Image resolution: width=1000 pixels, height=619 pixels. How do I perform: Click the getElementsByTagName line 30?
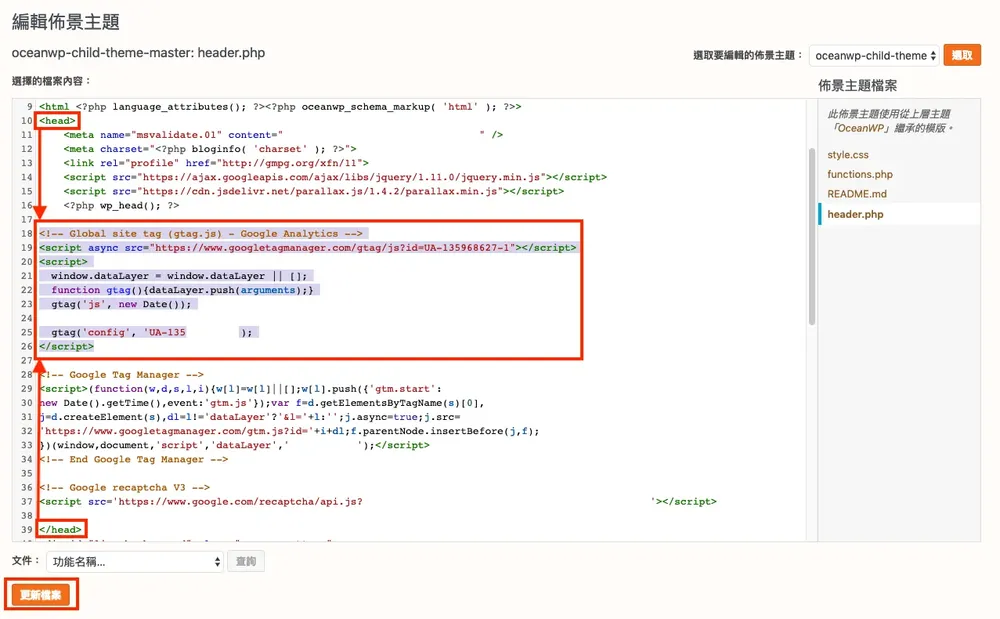point(261,403)
